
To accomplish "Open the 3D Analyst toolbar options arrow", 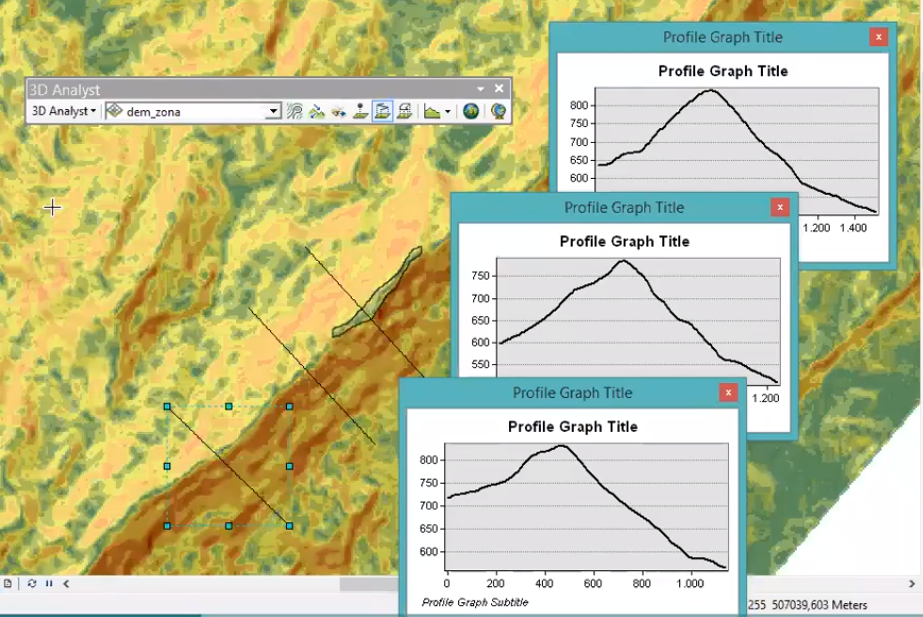I will [x=481, y=89].
